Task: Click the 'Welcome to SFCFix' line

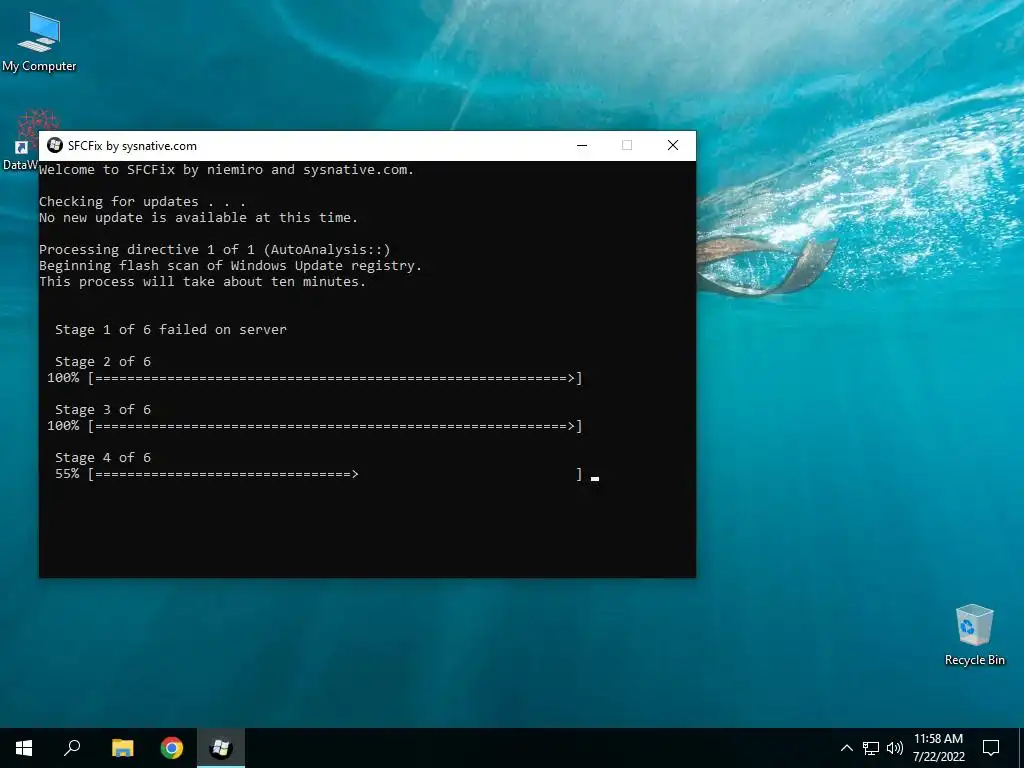Action: (x=226, y=170)
